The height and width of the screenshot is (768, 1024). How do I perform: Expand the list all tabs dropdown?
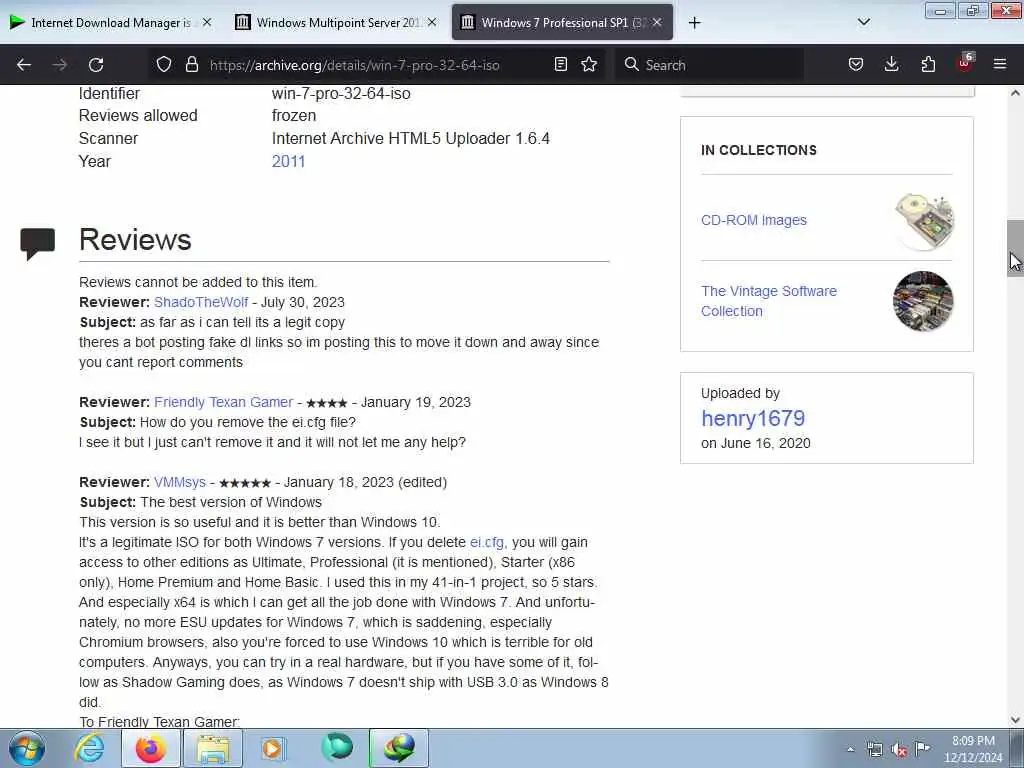pos(863,22)
